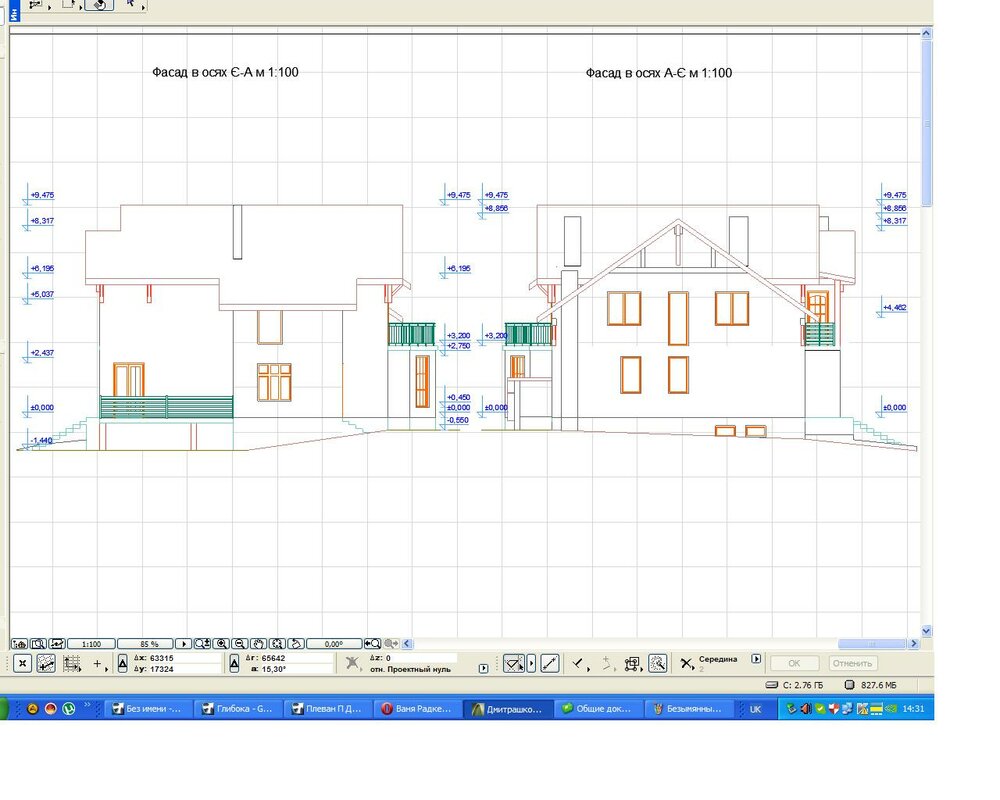Click the zoom out magnifier icon
Screen dimensions: 1000x800
239,644
